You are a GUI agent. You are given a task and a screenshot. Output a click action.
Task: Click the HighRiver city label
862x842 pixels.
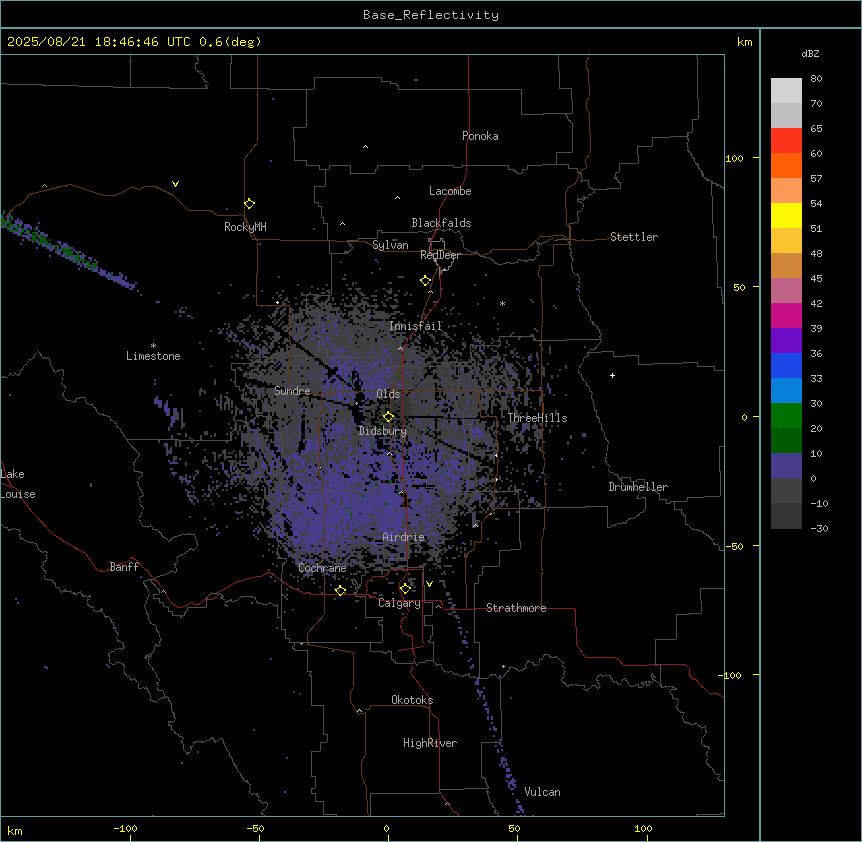coord(430,743)
